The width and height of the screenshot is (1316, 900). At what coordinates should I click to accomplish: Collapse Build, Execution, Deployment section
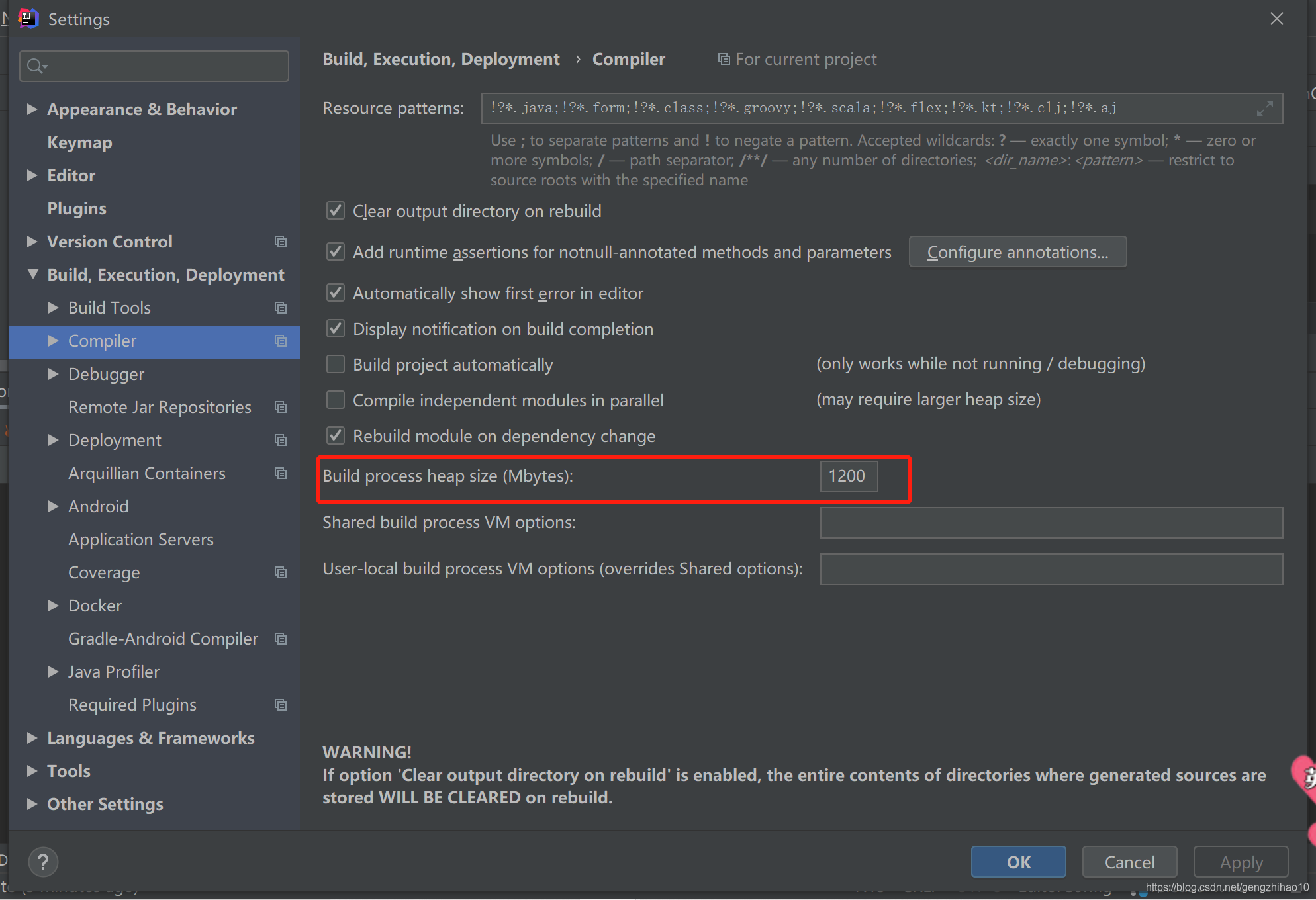[32, 274]
